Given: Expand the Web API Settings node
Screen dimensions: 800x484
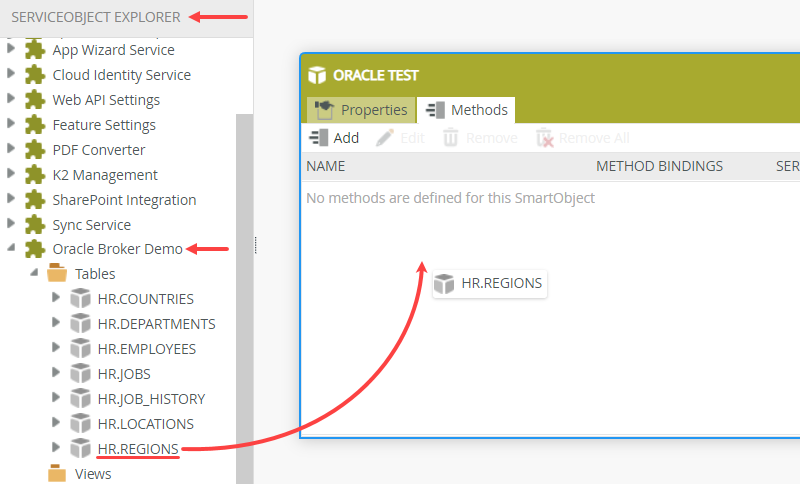Looking at the screenshot, I should pos(11,98).
